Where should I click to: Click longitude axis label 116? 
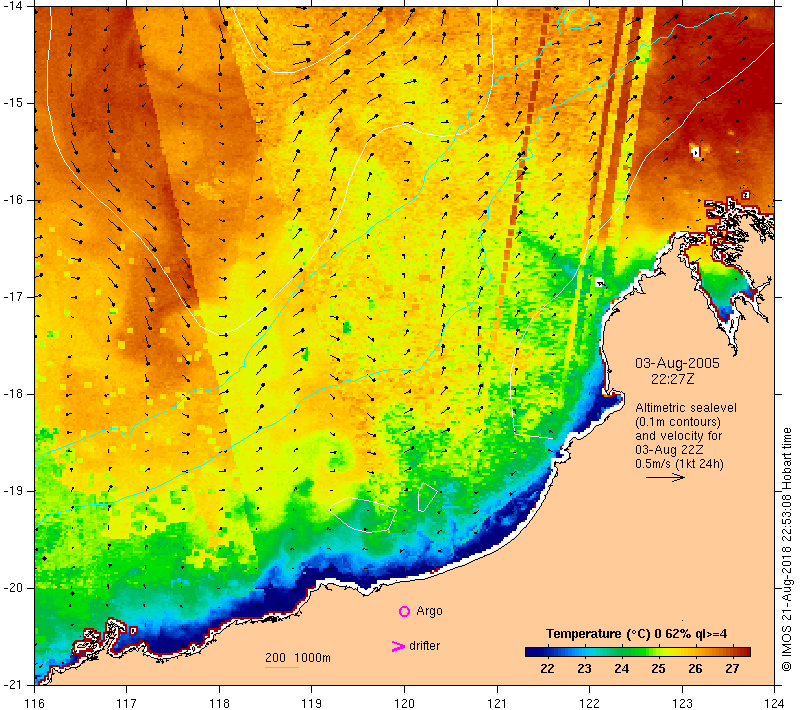[x=34, y=703]
